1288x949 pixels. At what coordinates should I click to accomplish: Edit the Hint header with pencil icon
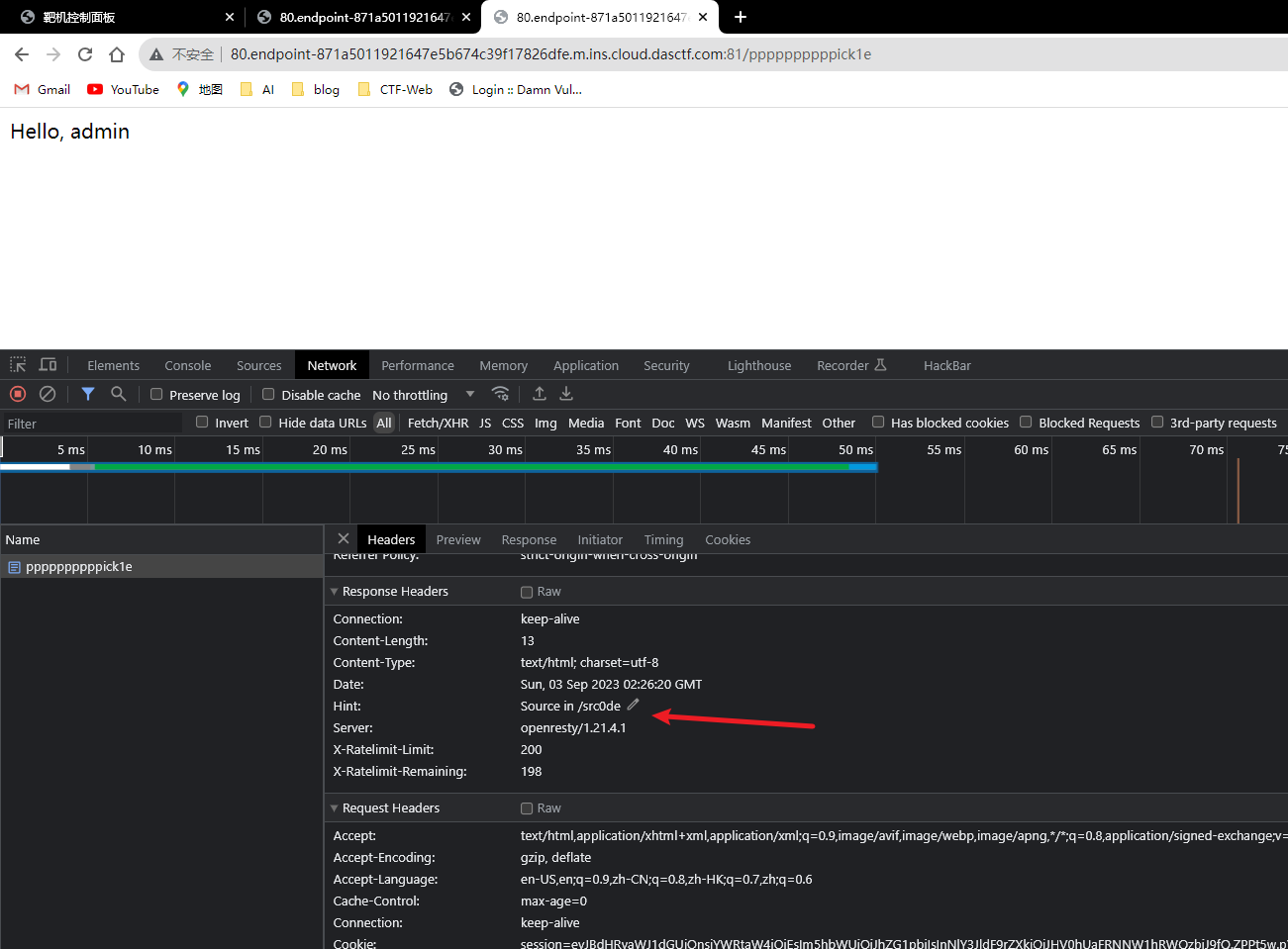pyautogui.click(x=633, y=705)
